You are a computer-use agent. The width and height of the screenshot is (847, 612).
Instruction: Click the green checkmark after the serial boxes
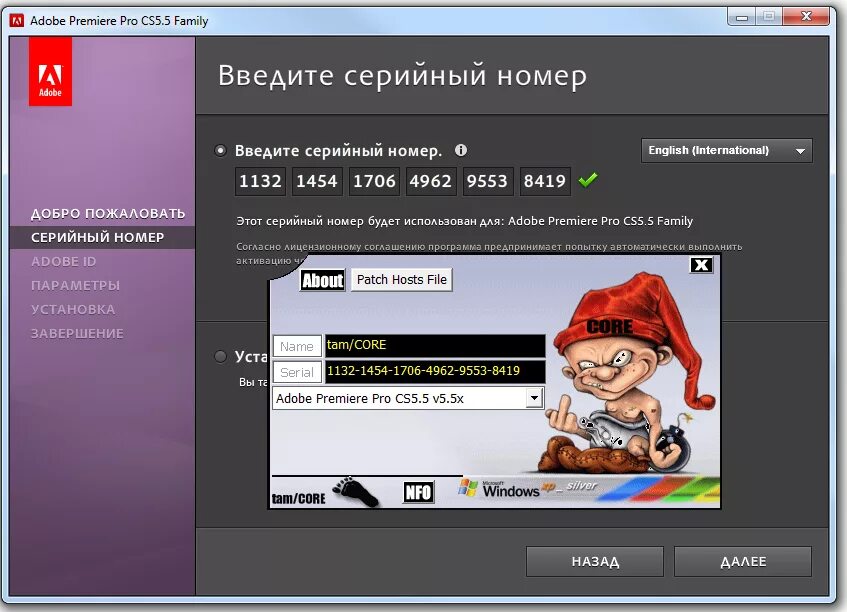point(588,179)
